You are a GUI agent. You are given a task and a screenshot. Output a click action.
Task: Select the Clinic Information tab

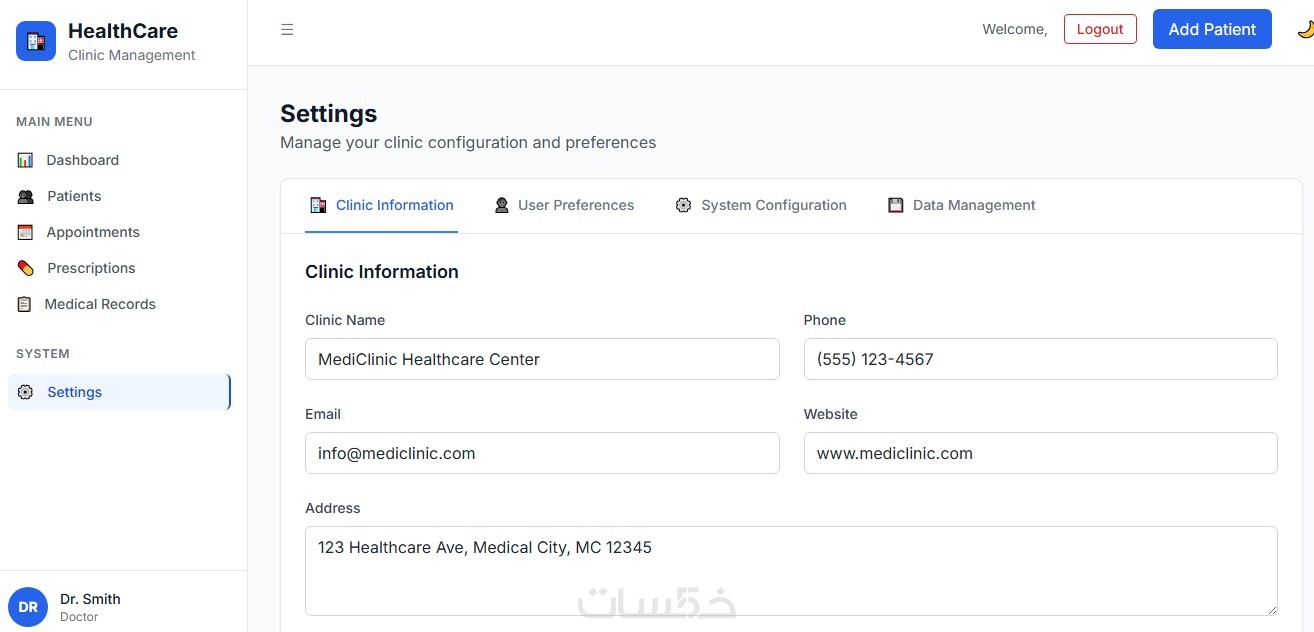[381, 205]
